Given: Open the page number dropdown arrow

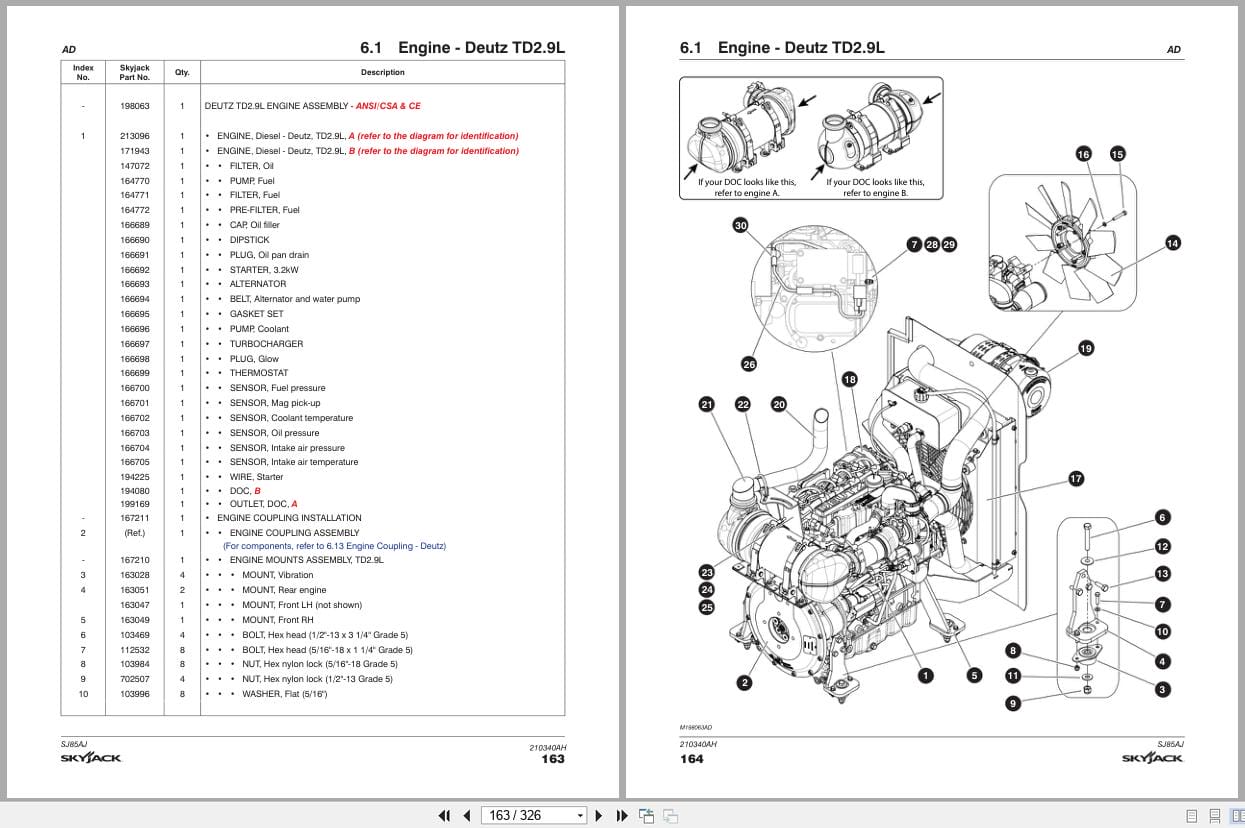Looking at the screenshot, I should (580, 815).
